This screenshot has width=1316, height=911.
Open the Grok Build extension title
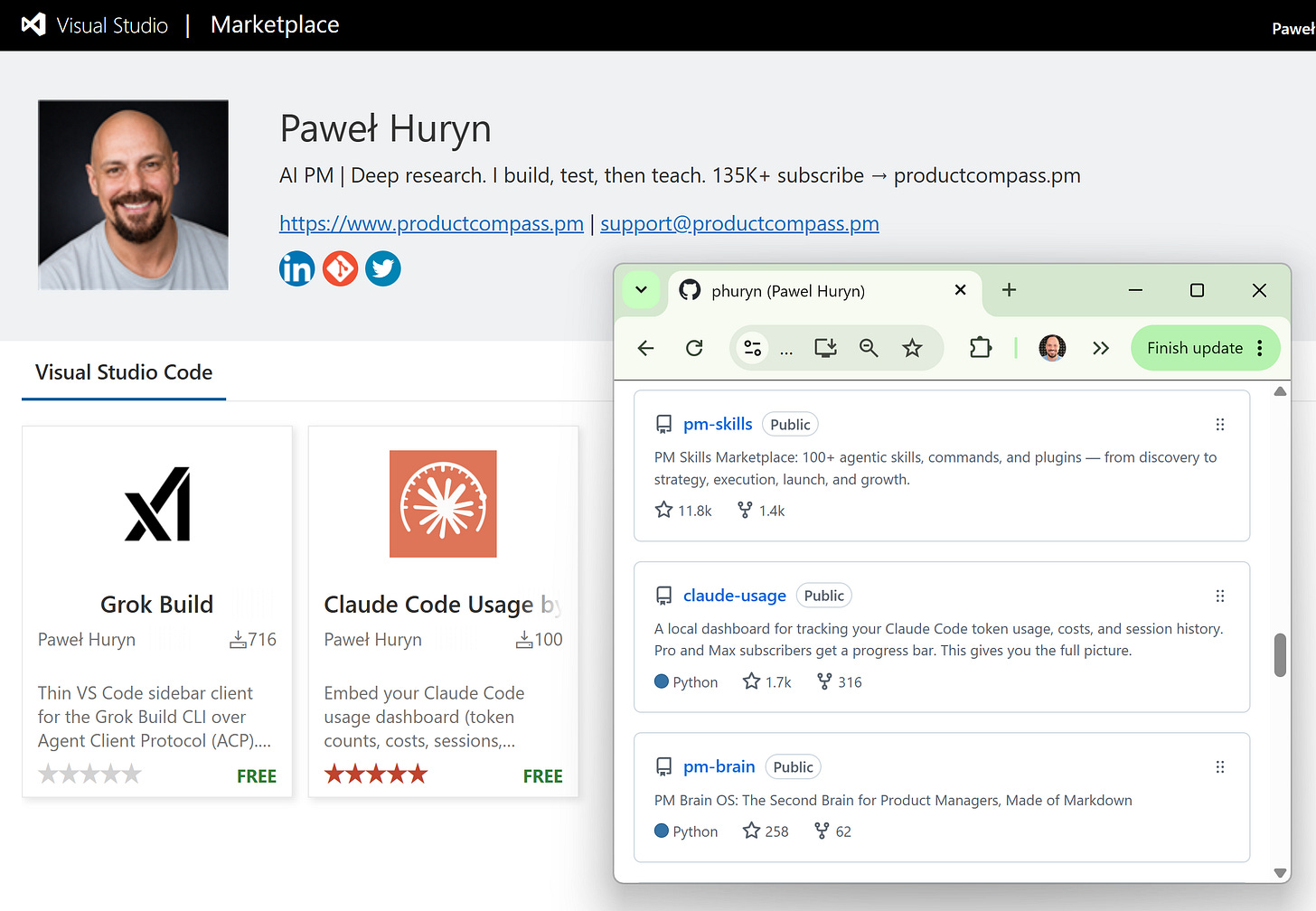point(157,604)
